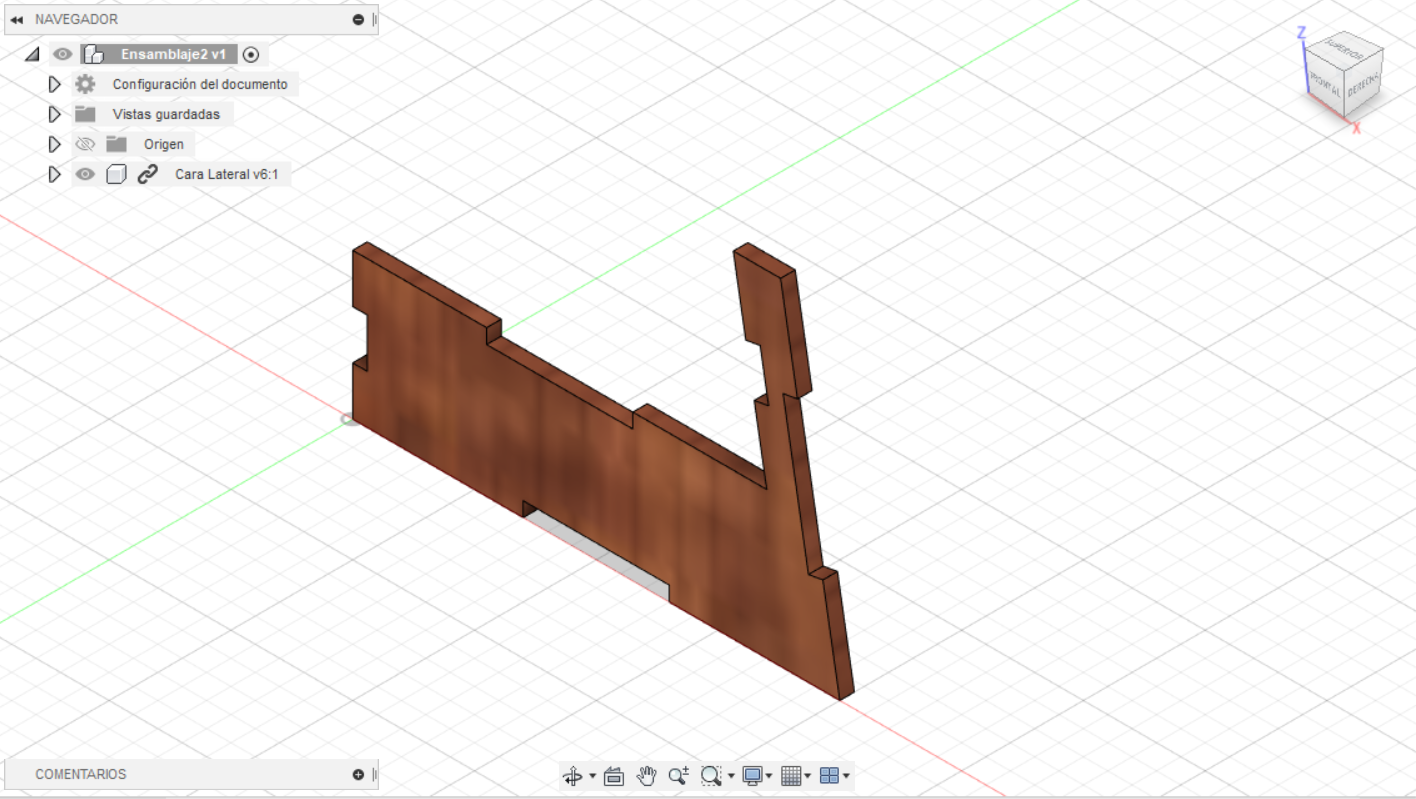Hide the Cara Lateral v6:1 component
1416x799 pixels.
pyautogui.click(x=85, y=174)
